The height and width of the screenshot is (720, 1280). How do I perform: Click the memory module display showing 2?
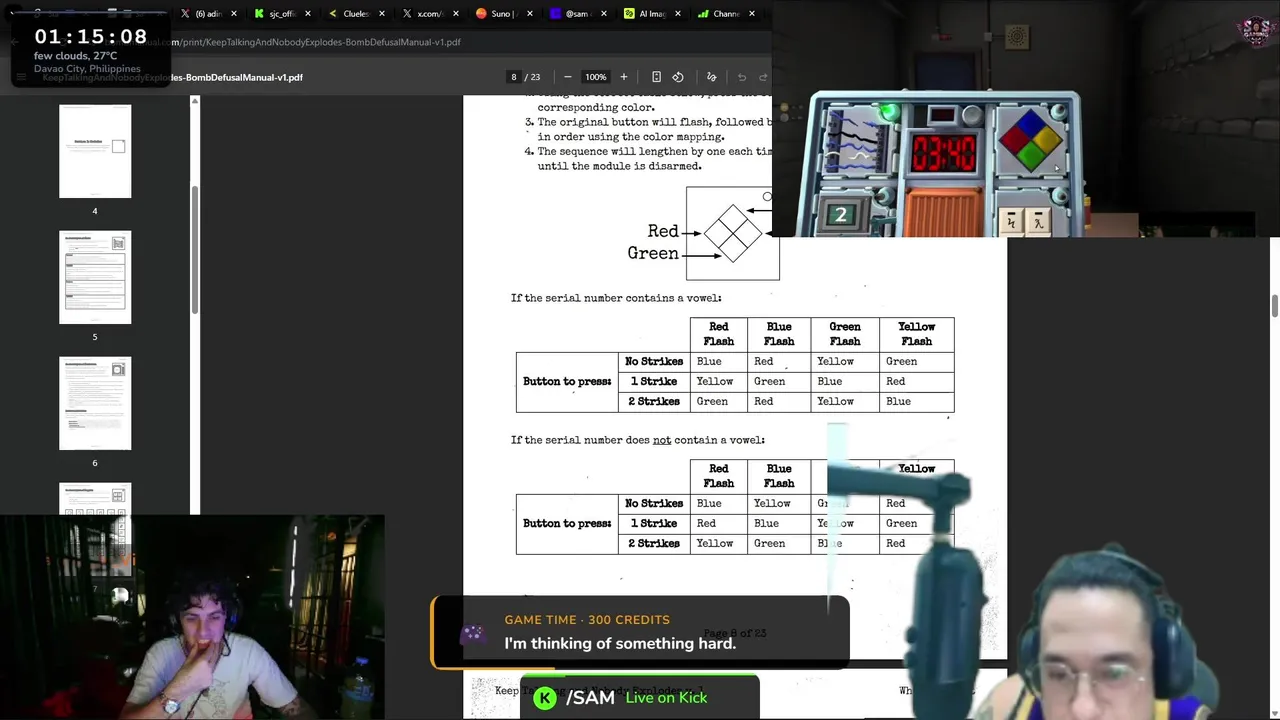tap(841, 214)
